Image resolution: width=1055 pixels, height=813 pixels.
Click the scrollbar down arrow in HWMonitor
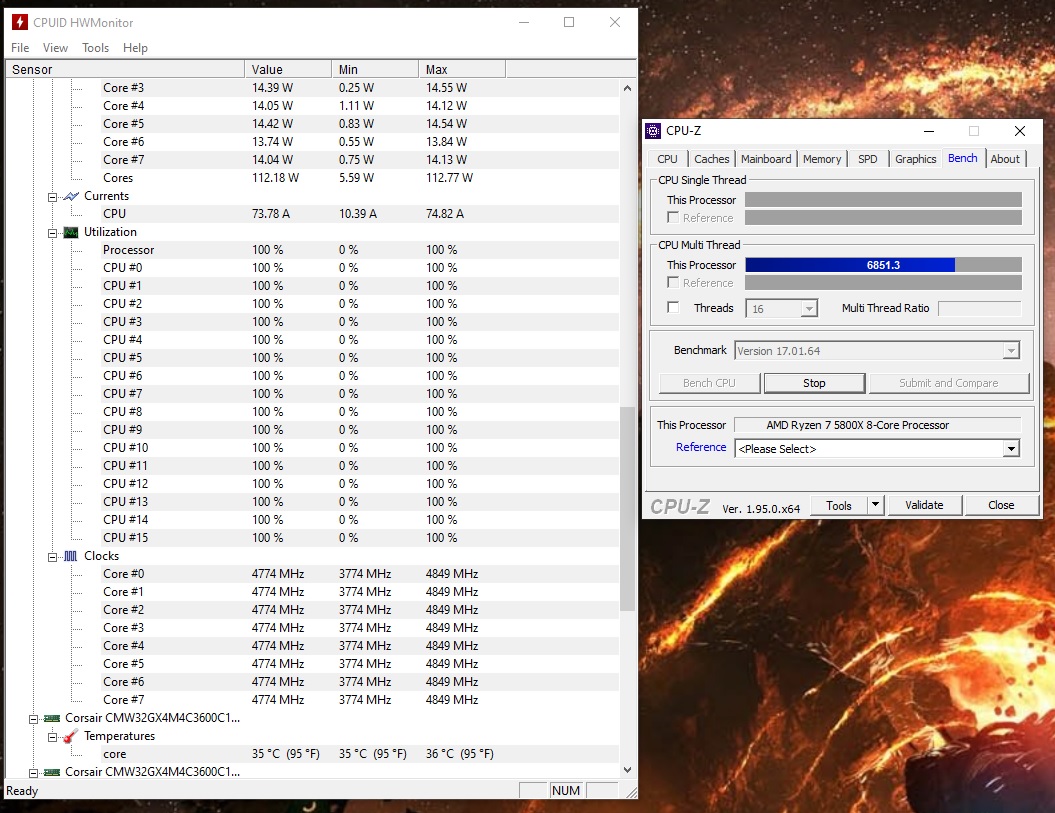pos(626,770)
